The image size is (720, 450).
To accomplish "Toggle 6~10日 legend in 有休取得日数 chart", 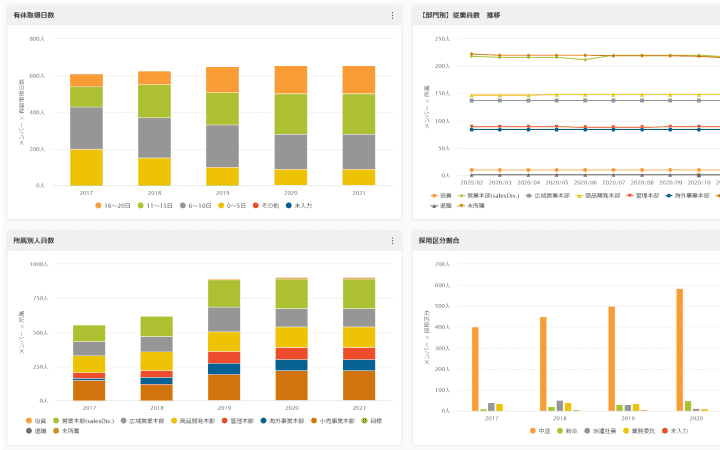I will click(195, 206).
